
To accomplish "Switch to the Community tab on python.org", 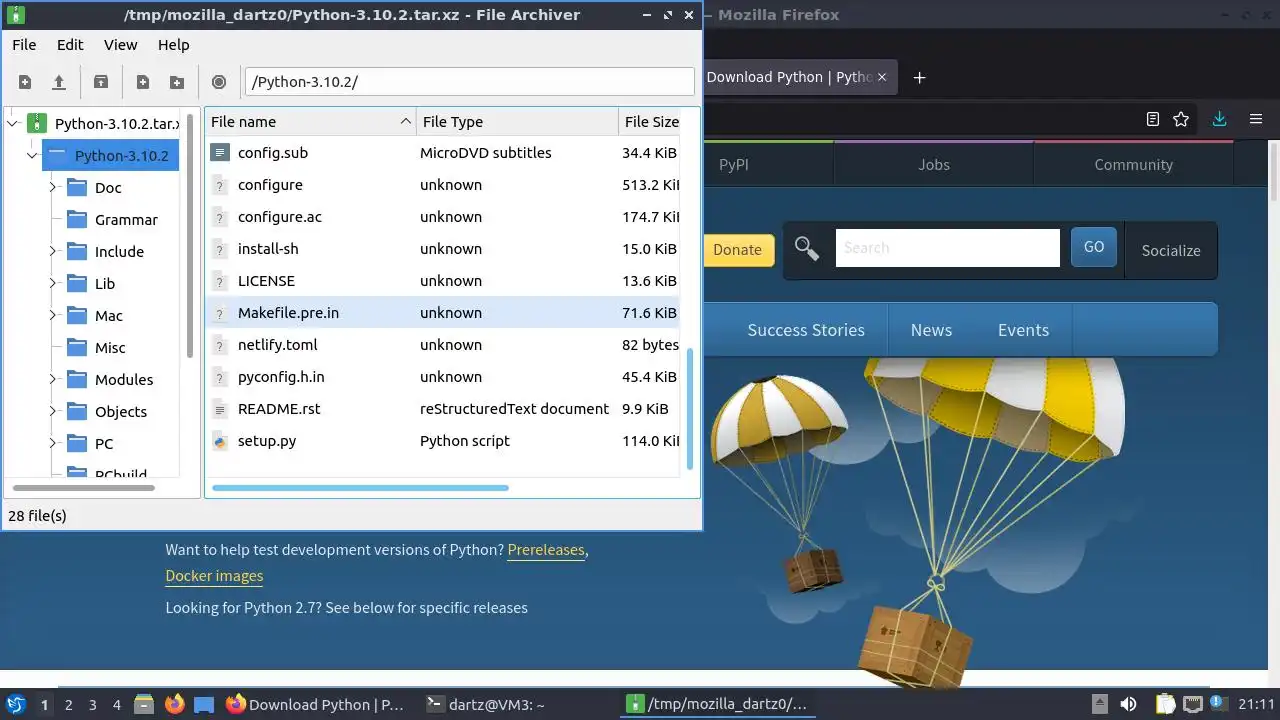I will coord(1133,165).
